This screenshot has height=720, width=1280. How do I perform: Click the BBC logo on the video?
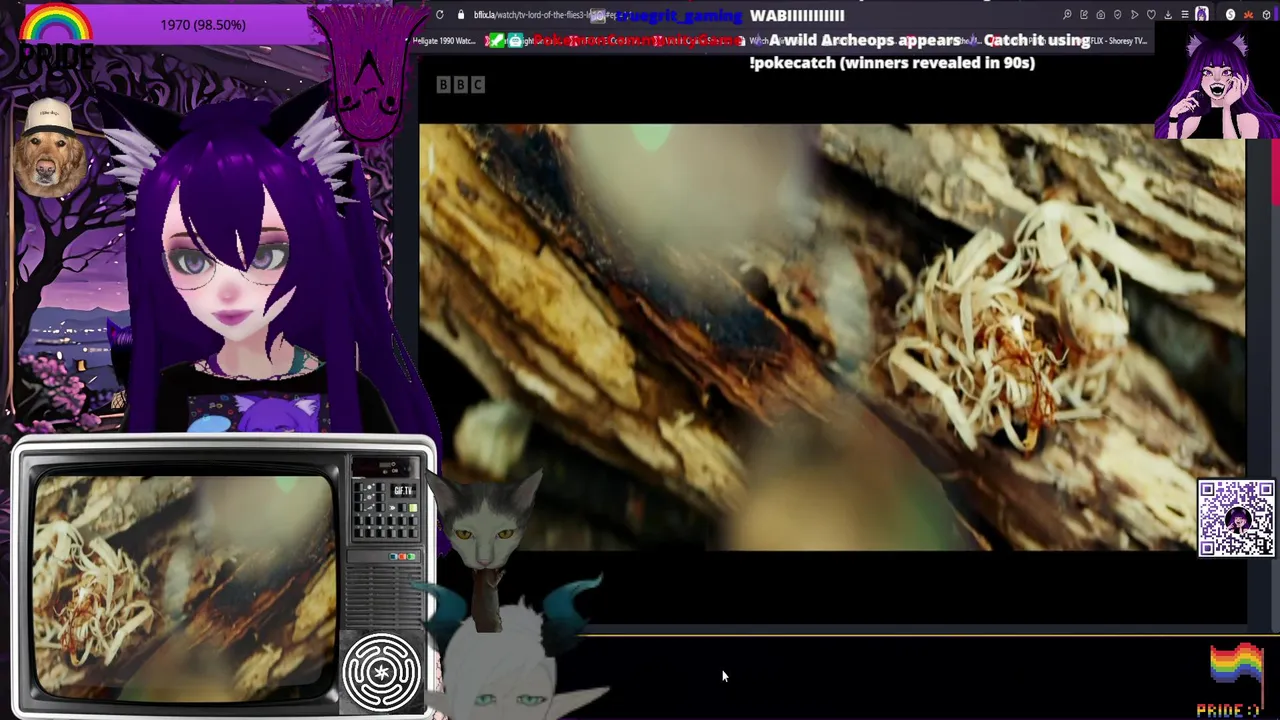pos(460,85)
